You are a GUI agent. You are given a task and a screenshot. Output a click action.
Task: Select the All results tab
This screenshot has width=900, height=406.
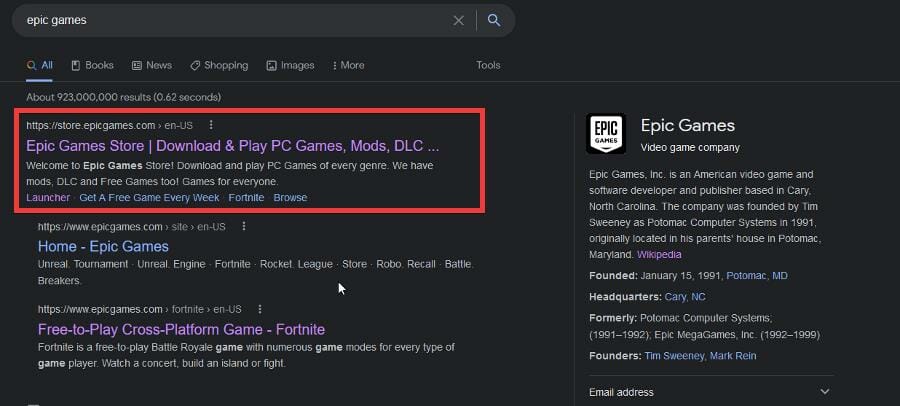(40, 65)
